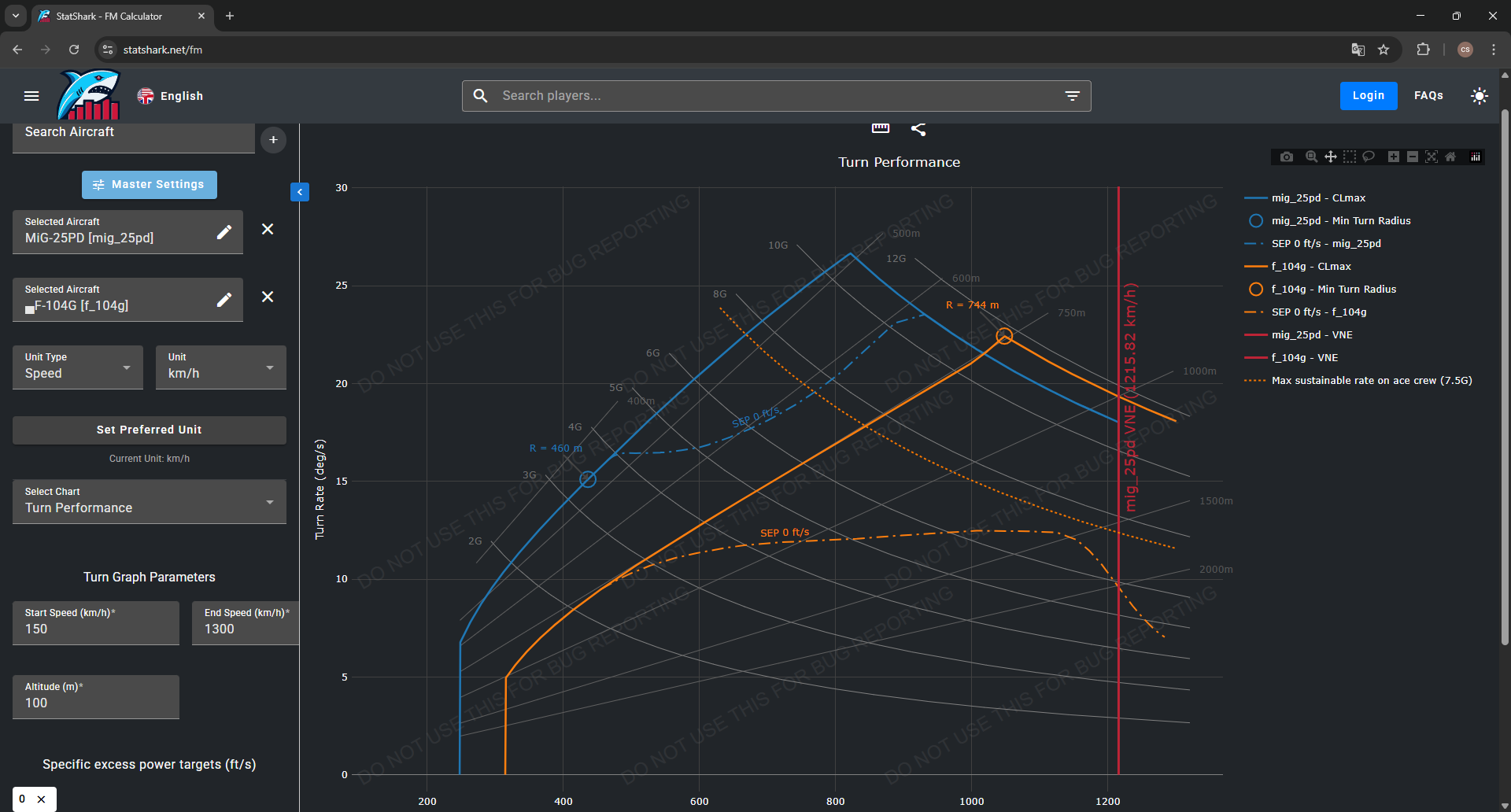Choose the Lasso Select chart tool
The height and width of the screenshot is (812, 1511).
click(1369, 157)
